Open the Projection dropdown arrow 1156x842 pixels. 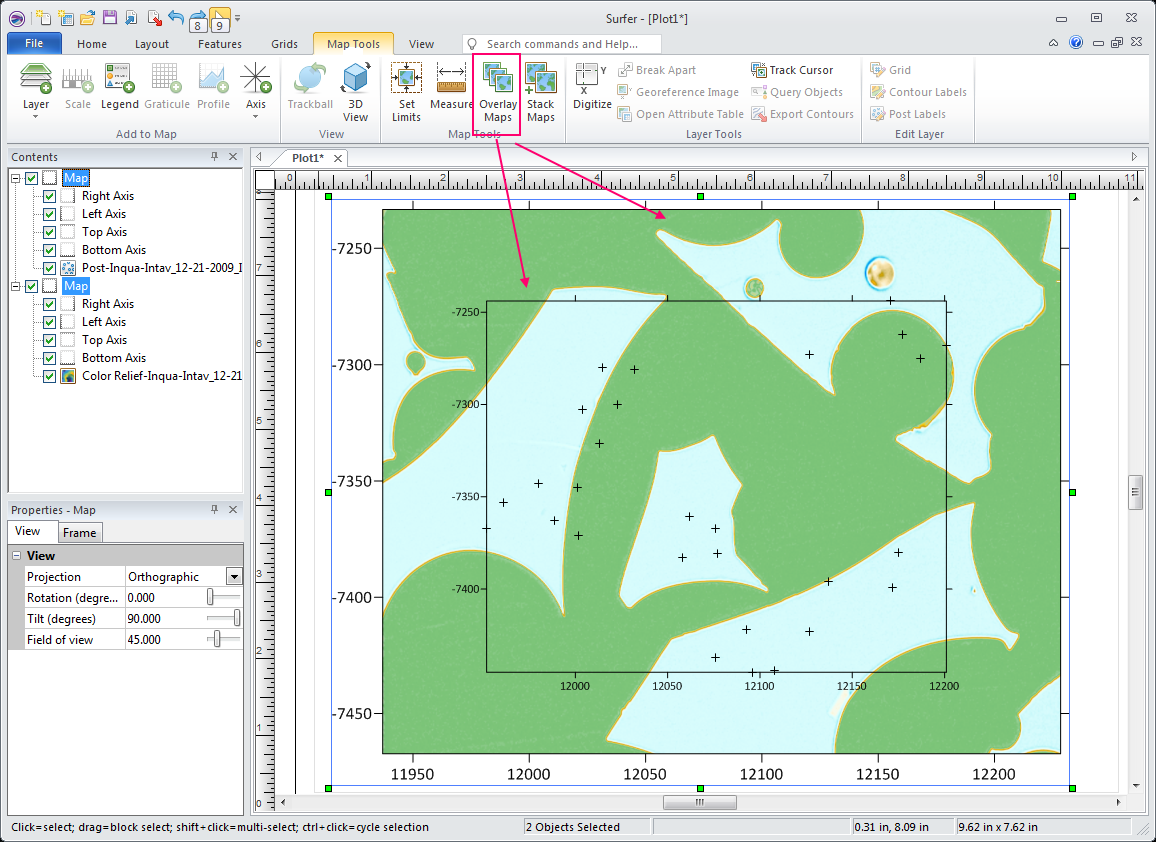tap(234, 577)
